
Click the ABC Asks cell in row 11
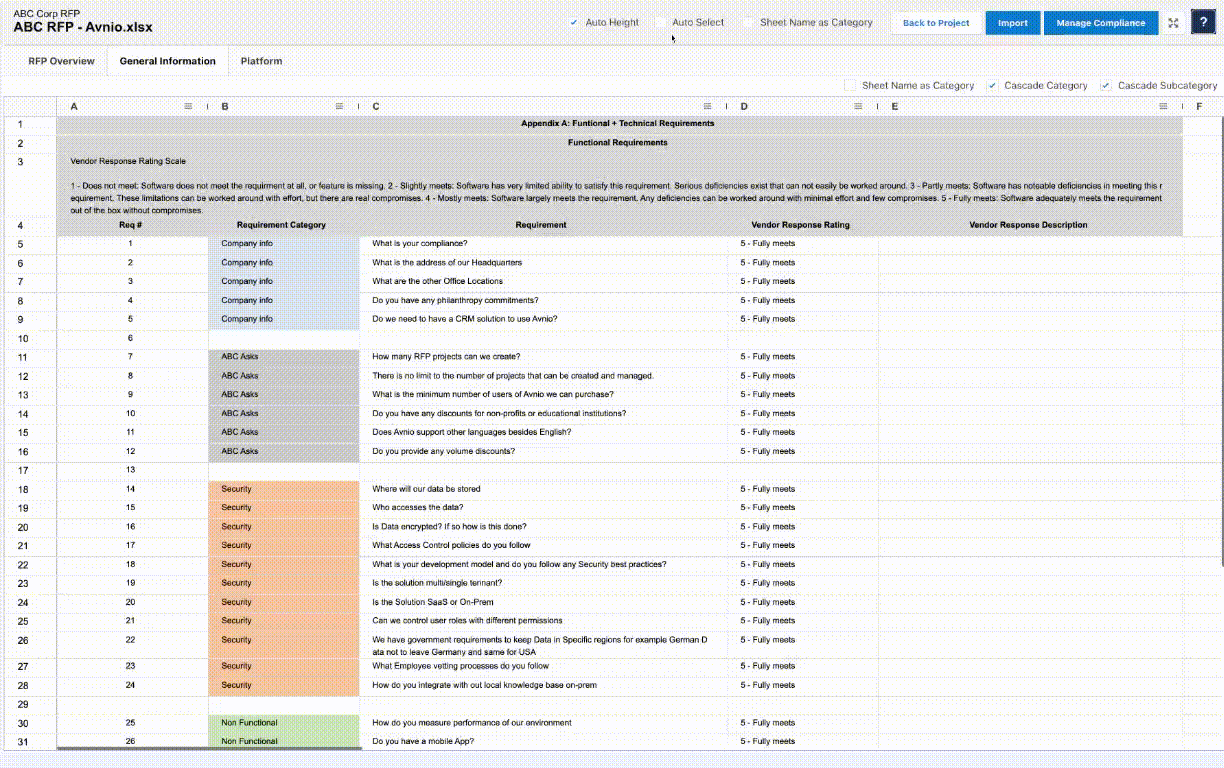284,357
